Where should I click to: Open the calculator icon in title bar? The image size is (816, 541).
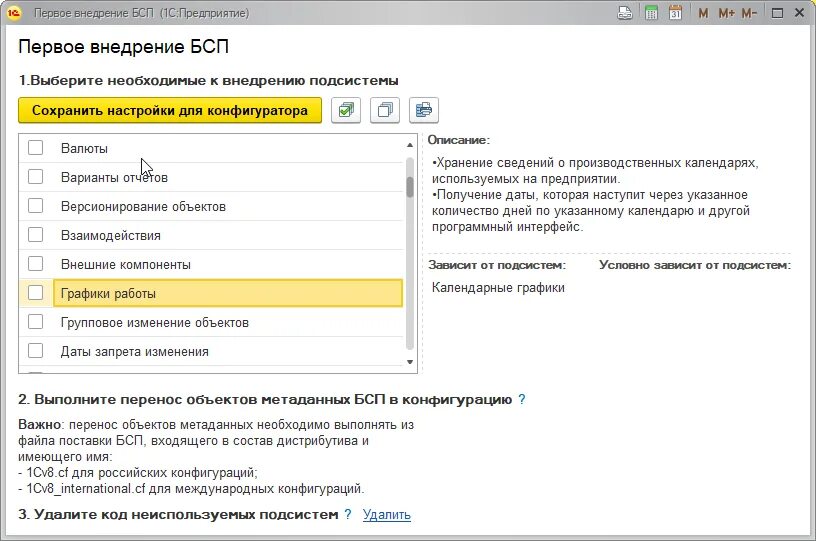[651, 13]
